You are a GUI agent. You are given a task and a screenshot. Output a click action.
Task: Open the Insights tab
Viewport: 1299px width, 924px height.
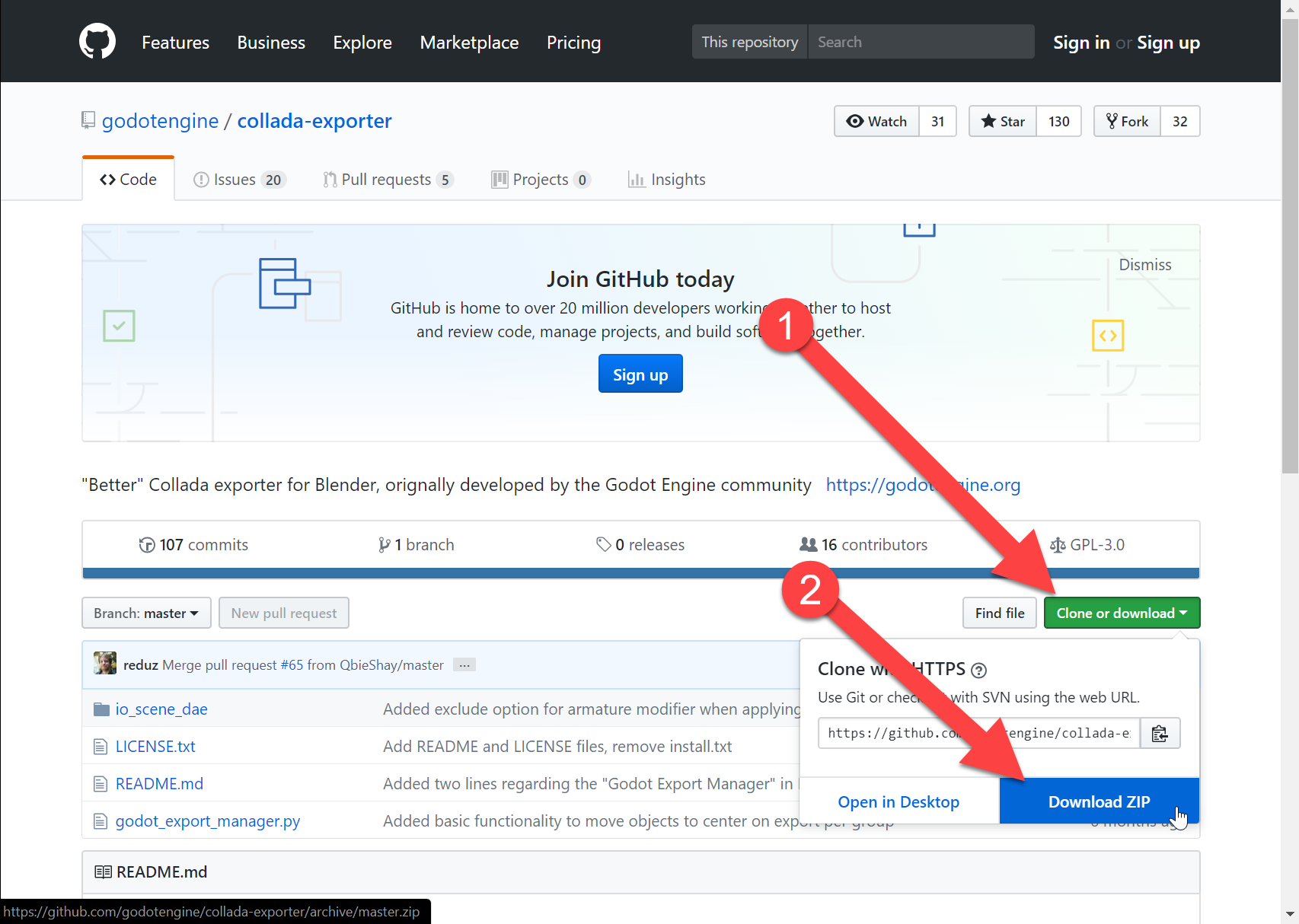[x=667, y=180]
